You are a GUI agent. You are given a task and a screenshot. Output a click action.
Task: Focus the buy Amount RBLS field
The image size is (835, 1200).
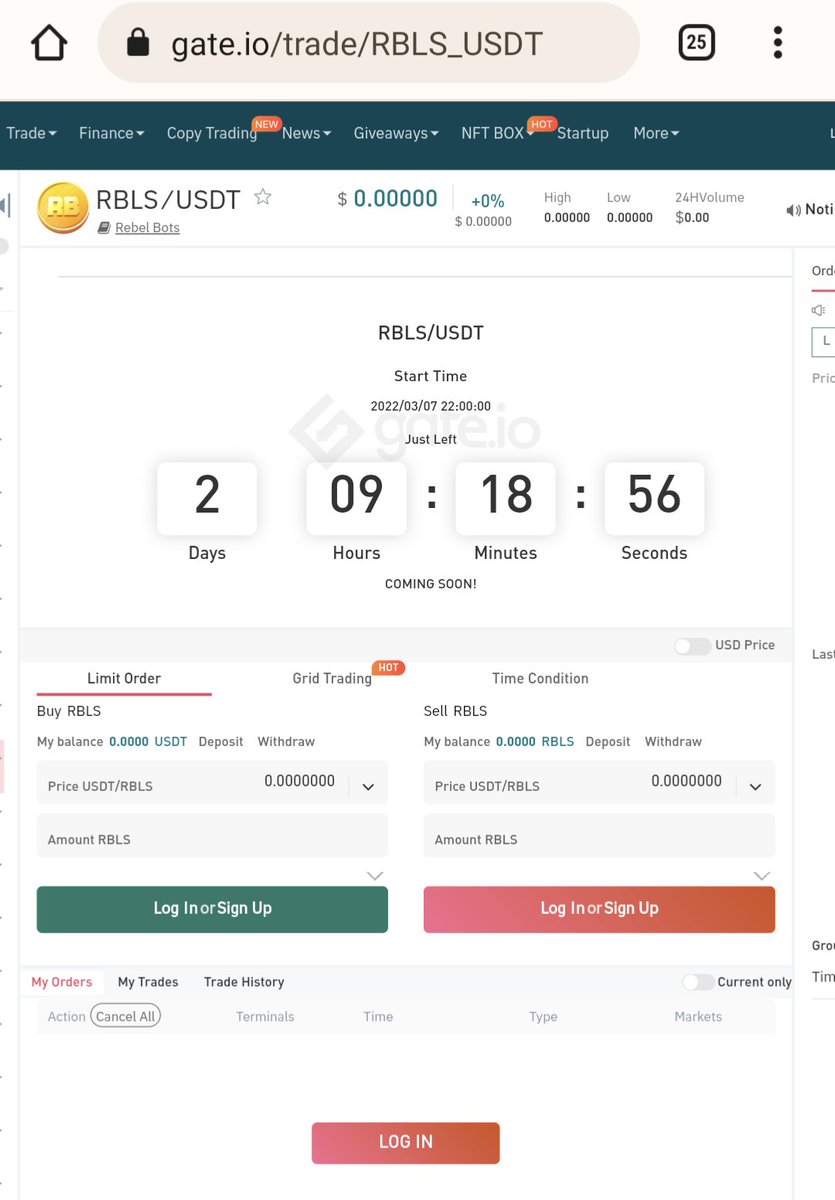(x=212, y=836)
